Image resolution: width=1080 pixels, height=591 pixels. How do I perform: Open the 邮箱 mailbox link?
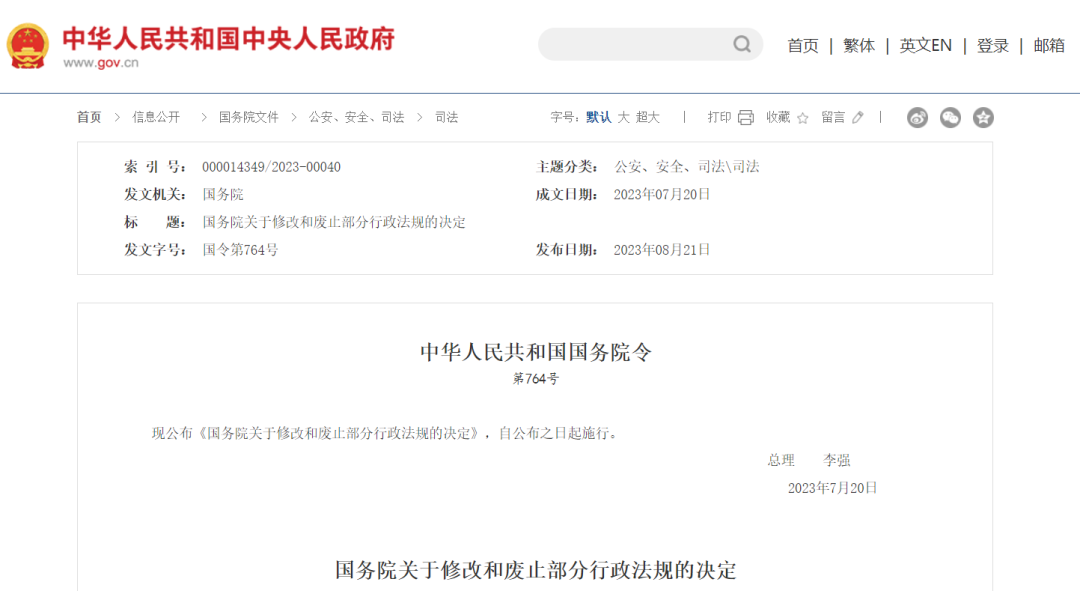coord(1048,45)
